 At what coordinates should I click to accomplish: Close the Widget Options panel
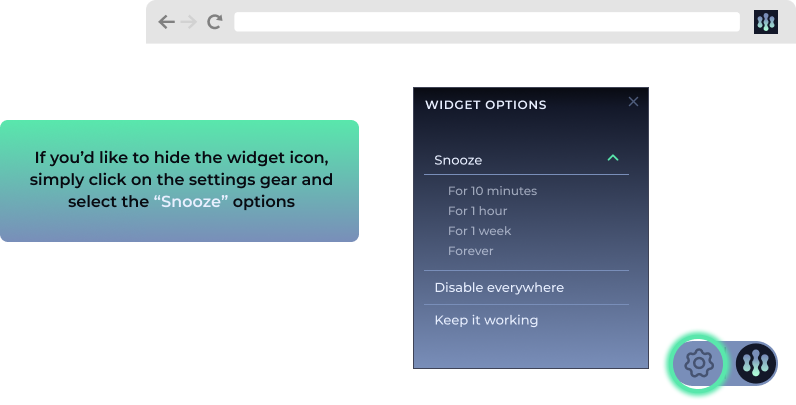[x=633, y=101]
